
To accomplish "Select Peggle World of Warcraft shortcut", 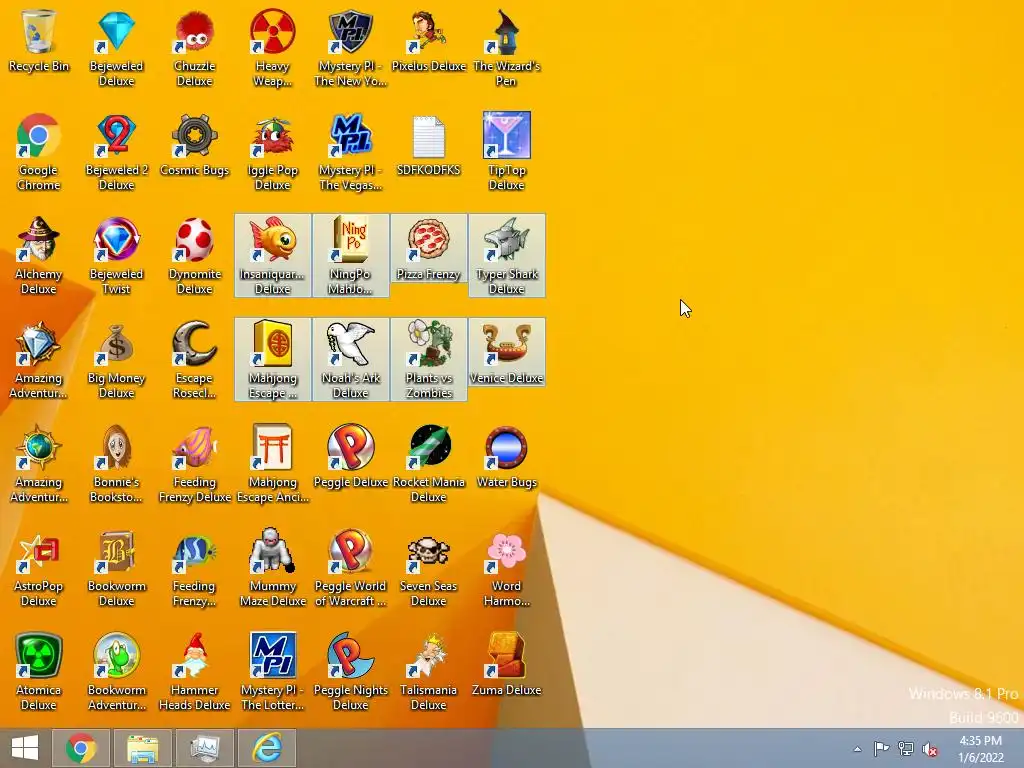I will point(351,567).
